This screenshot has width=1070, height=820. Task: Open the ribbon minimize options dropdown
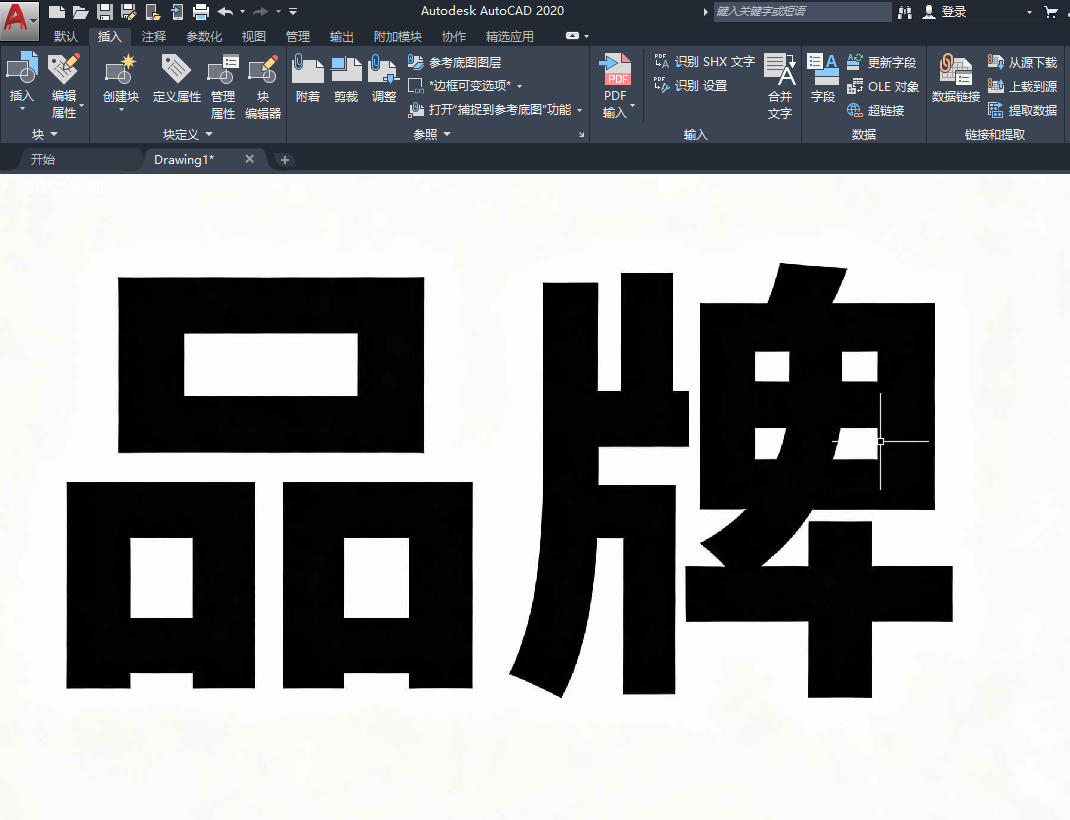point(586,36)
